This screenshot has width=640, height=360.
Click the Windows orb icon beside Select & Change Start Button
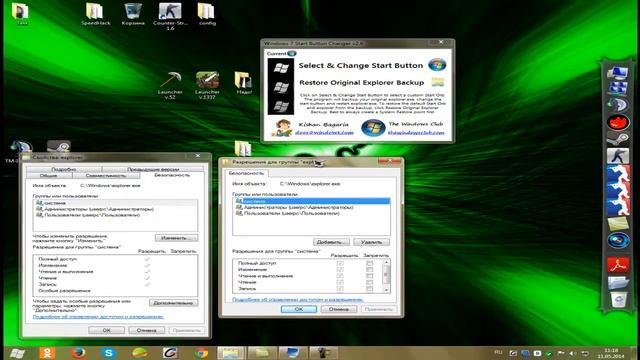(437, 65)
